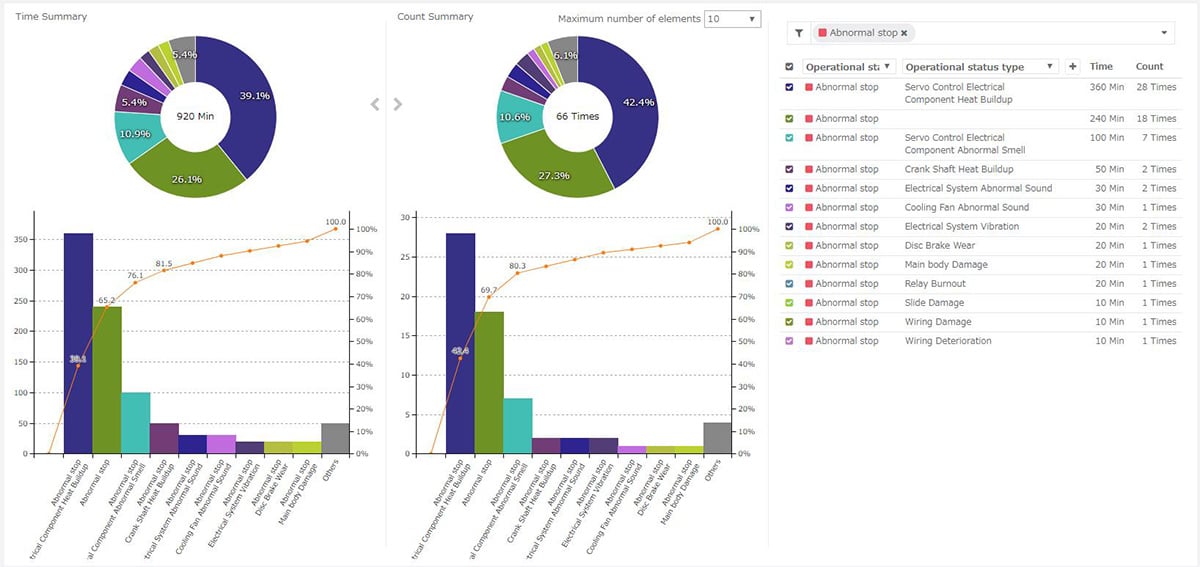Click the filter funnel icon
Viewport: 1200px width, 567px height.
[799, 33]
